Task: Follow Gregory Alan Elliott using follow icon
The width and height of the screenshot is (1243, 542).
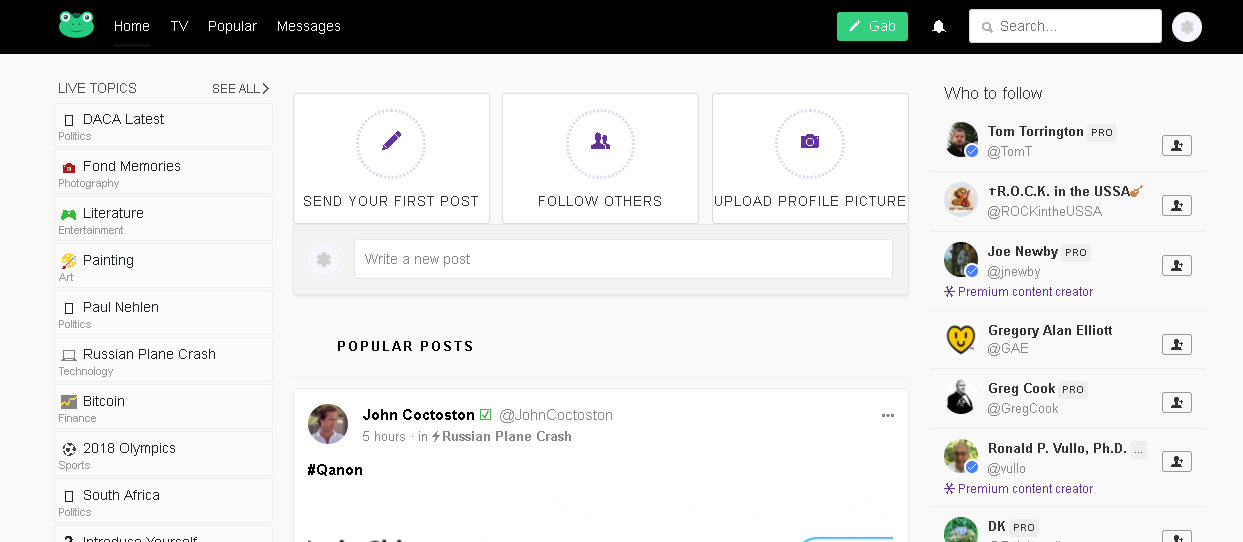Action: [1177, 344]
